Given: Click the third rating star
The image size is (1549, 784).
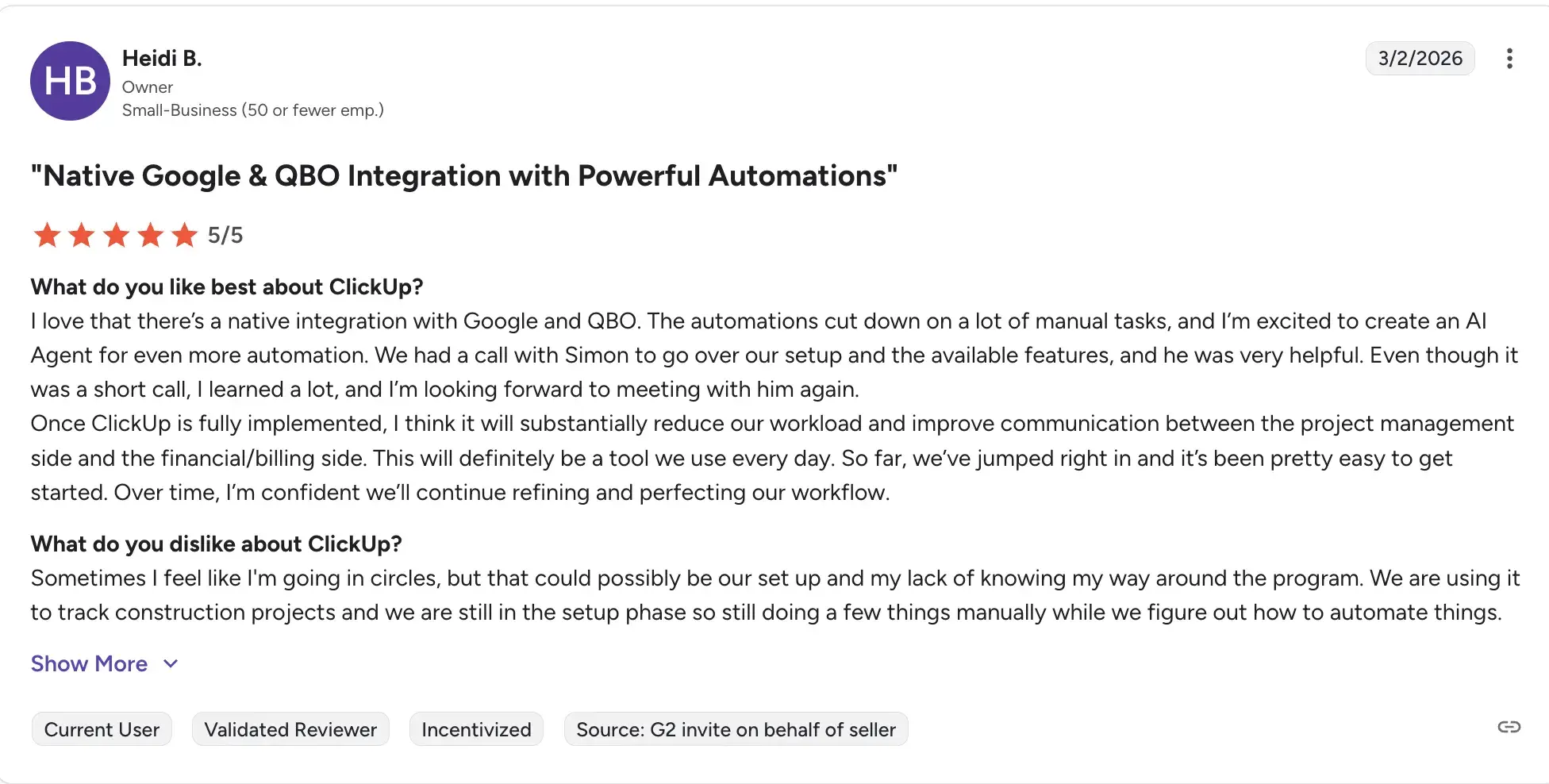Looking at the screenshot, I should 116,235.
